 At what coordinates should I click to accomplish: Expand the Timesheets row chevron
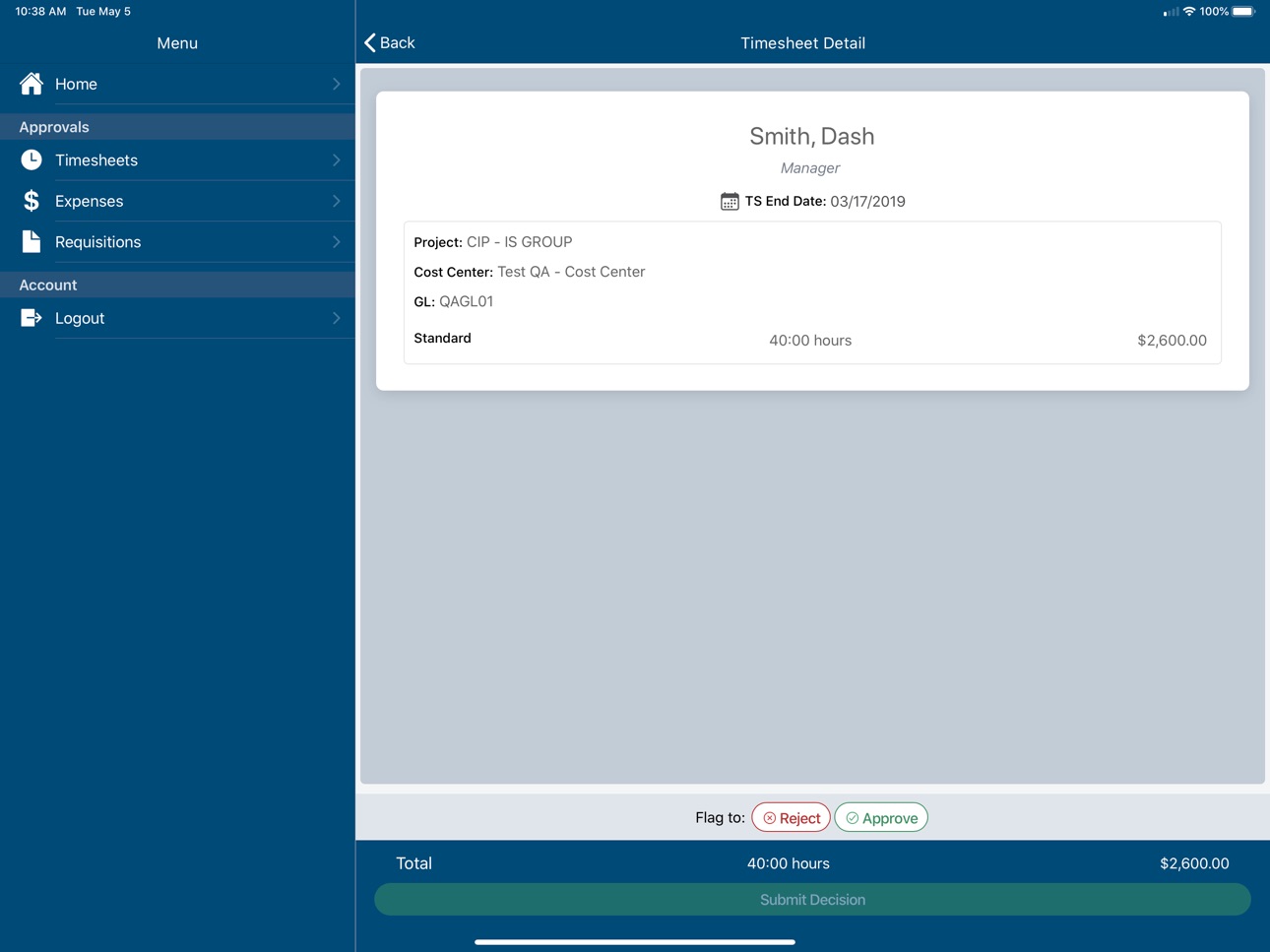pyautogui.click(x=337, y=159)
